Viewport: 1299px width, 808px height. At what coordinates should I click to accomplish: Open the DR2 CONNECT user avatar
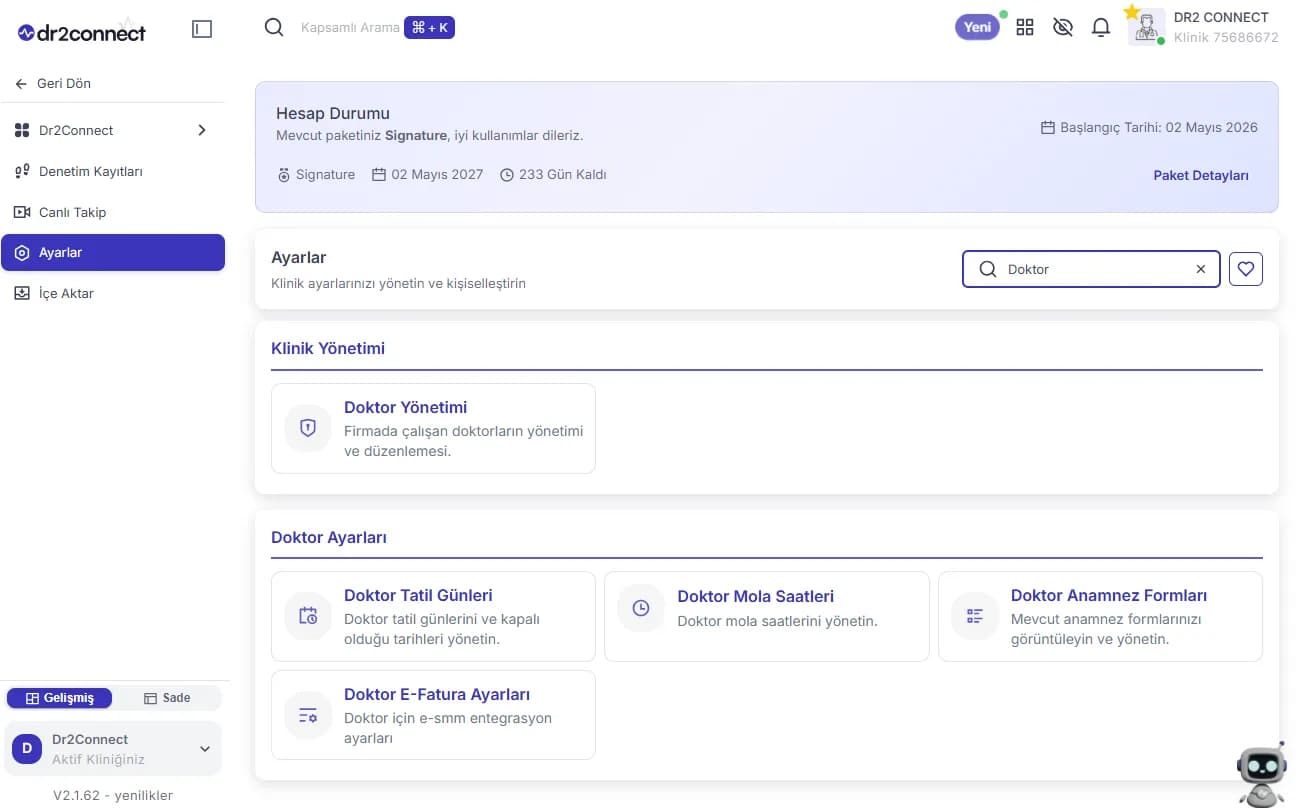coord(1146,27)
